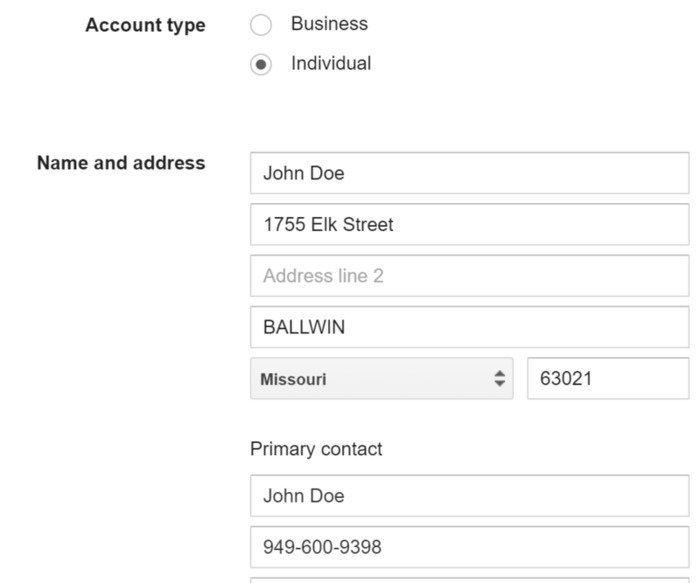Viewport: 700px width, 583px height.
Task: Click the partially visible field below the phone number
Action: coord(469,579)
